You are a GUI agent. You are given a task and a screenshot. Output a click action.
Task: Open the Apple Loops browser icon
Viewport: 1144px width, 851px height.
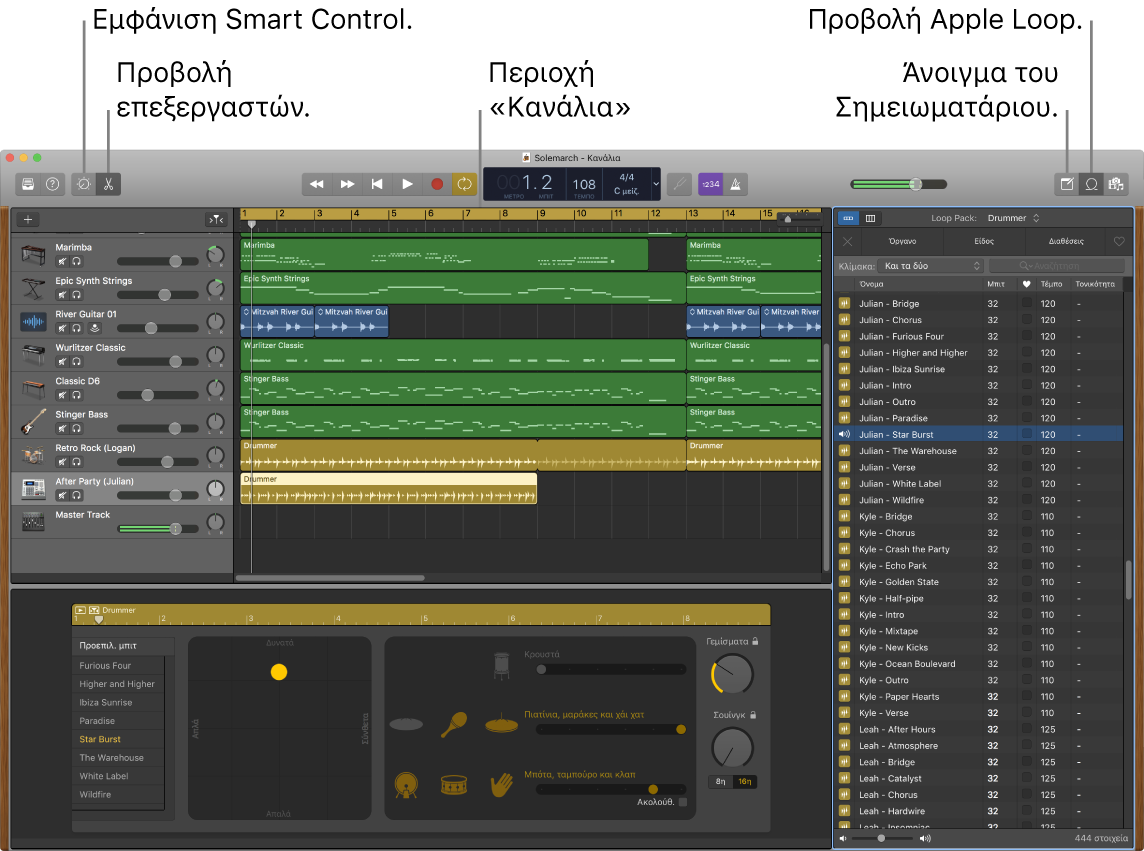[1091, 184]
